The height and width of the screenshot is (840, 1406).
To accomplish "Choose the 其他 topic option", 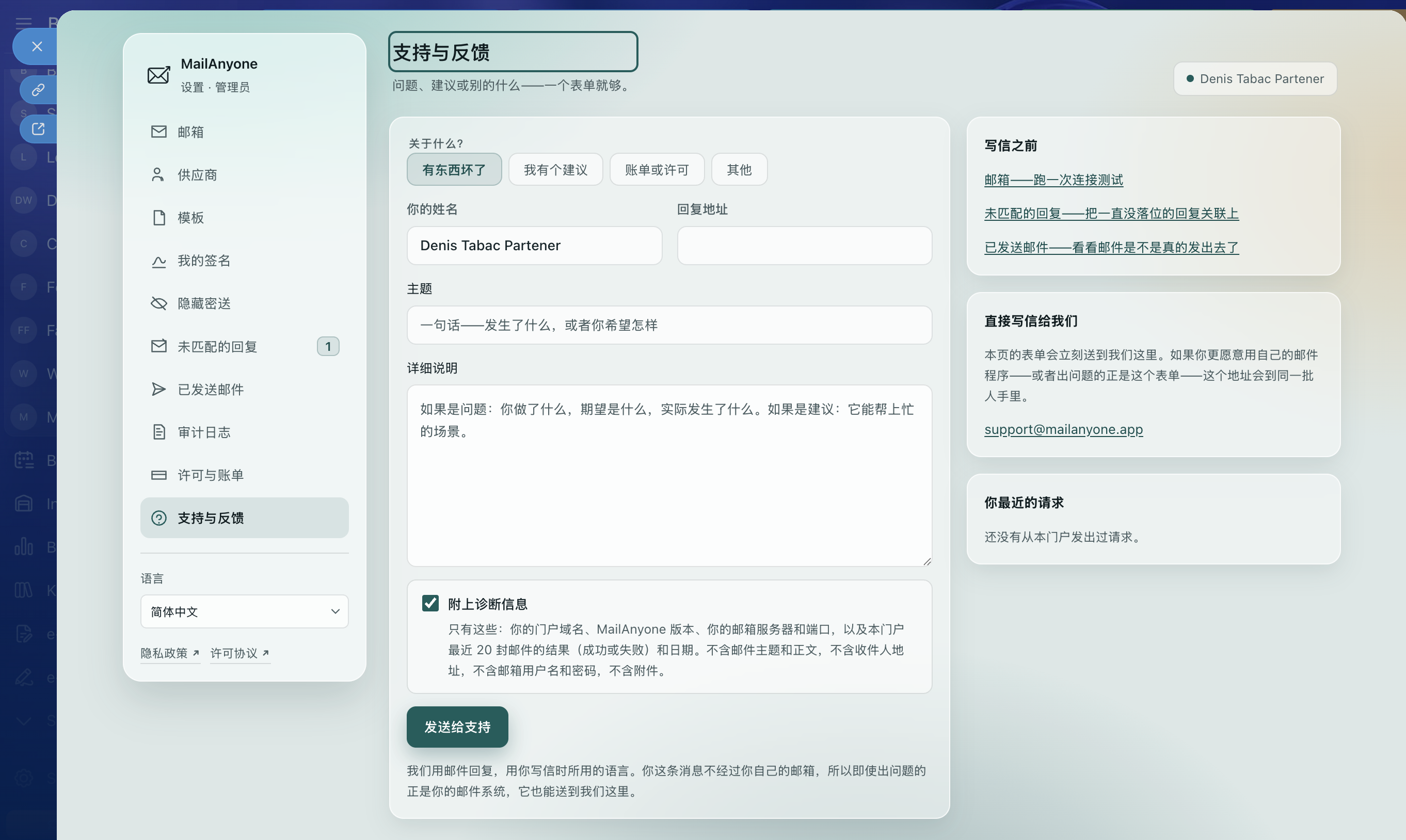I will coord(739,169).
